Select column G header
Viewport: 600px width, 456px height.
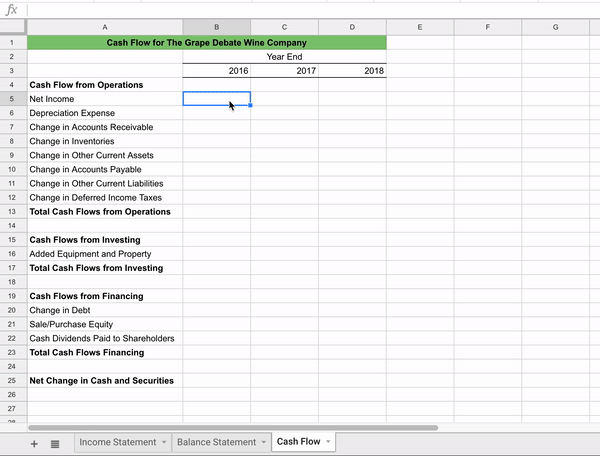click(555, 27)
